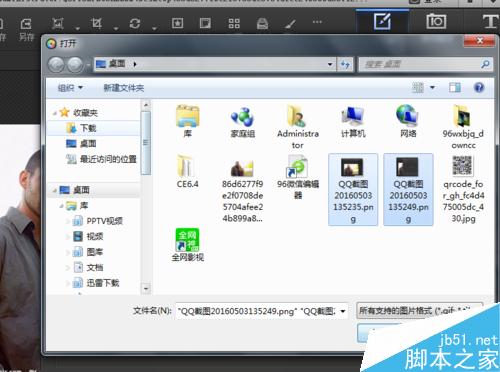Click the star frame icon in toolbar
This screenshot has width=500, height=372.
[177, 23]
